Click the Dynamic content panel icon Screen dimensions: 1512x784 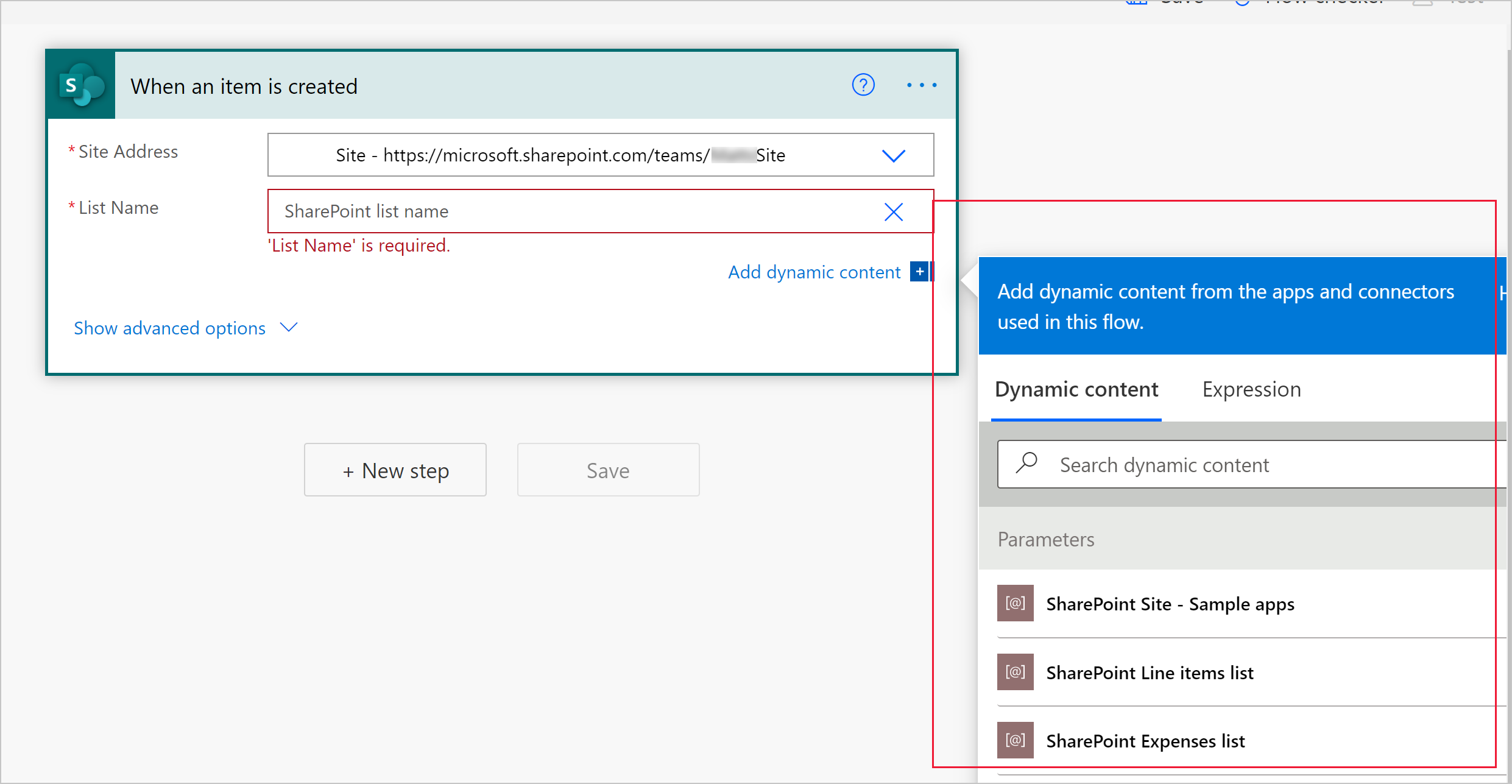(918, 271)
